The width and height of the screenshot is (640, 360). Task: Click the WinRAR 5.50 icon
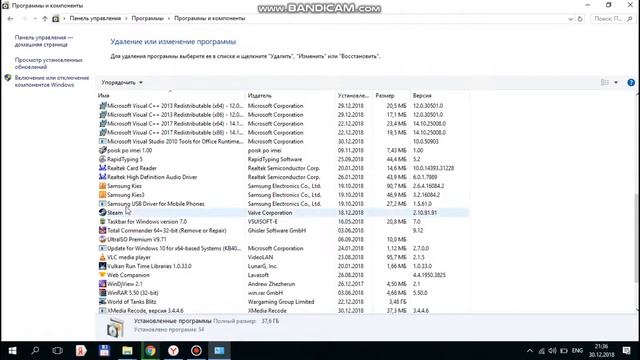(102, 293)
